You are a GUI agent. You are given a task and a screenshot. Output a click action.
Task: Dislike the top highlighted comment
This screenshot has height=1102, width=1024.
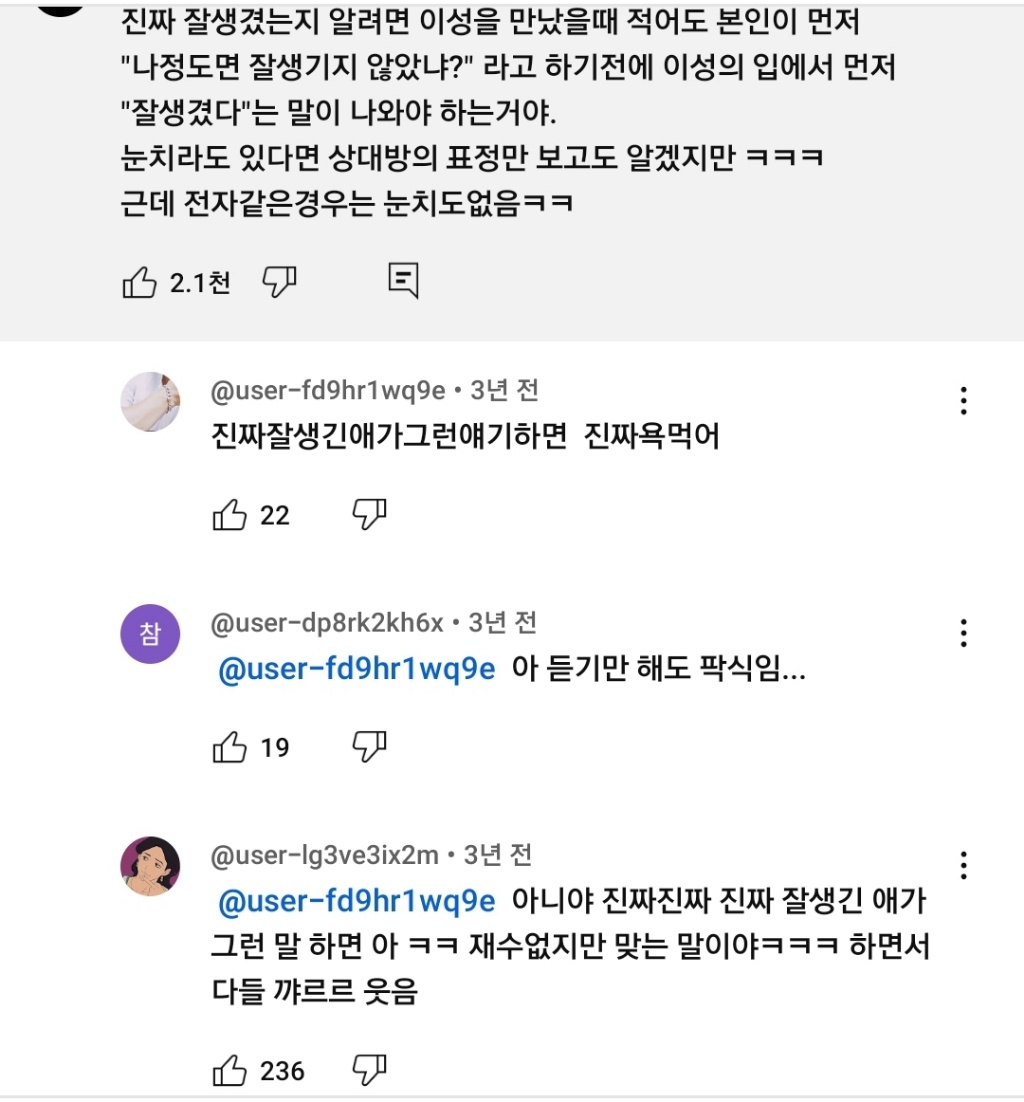point(279,283)
